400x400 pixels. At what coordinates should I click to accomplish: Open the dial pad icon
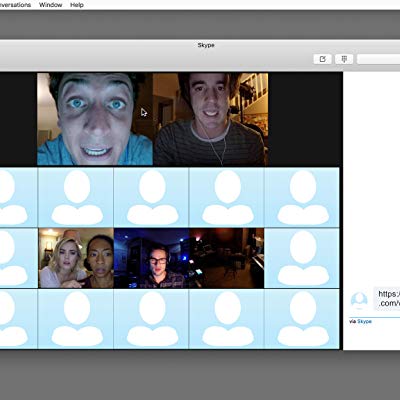[x=344, y=59]
